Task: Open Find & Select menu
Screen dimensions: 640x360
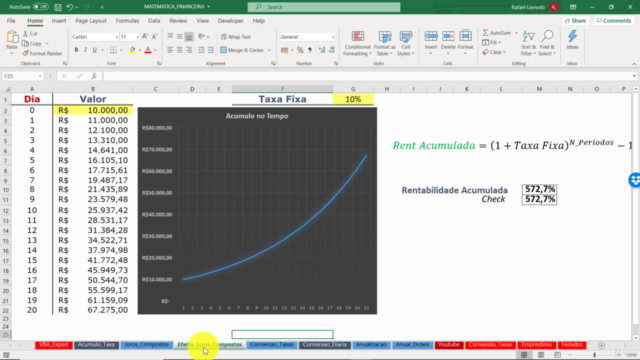Action: (547, 43)
